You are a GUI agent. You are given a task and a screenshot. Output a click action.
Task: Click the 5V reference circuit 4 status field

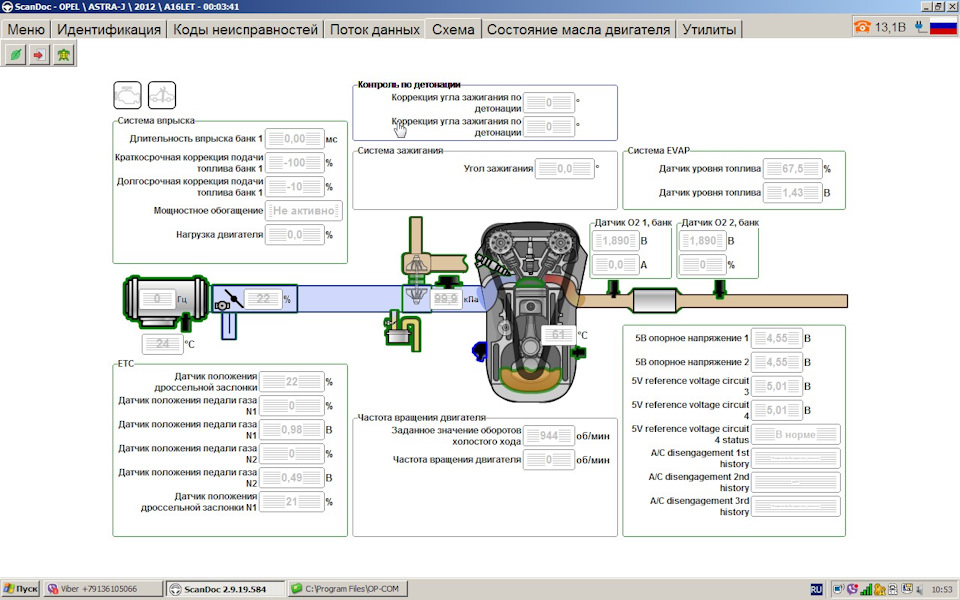click(795, 434)
